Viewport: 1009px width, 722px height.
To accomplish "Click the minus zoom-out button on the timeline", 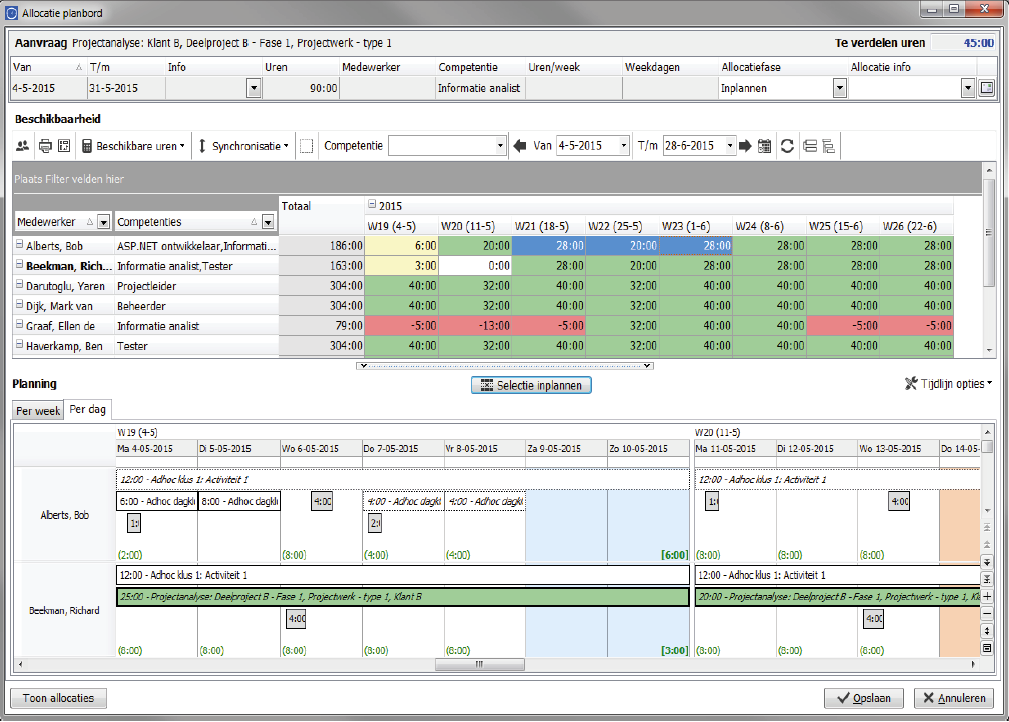I will point(987,614).
